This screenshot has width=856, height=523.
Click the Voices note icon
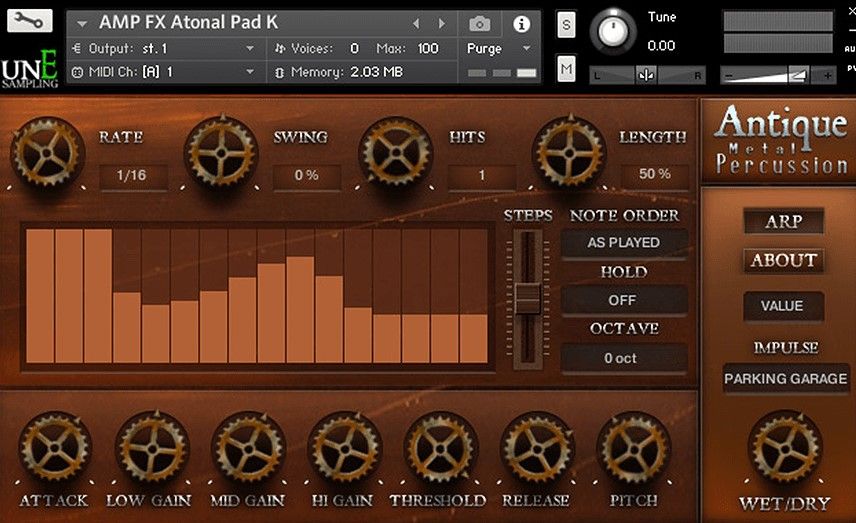click(x=280, y=49)
